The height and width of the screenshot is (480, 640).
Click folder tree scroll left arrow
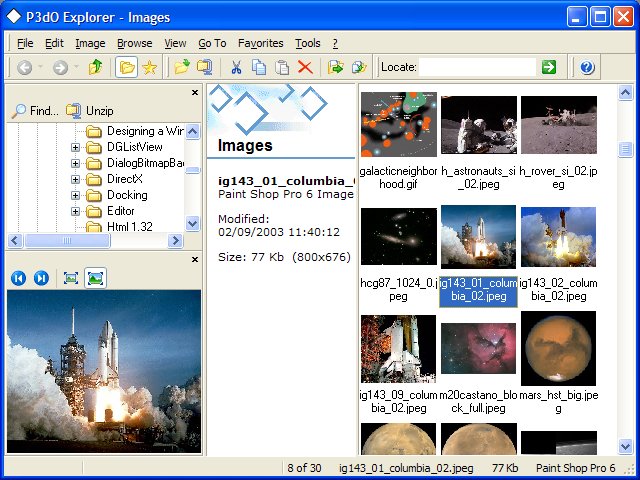point(15,240)
